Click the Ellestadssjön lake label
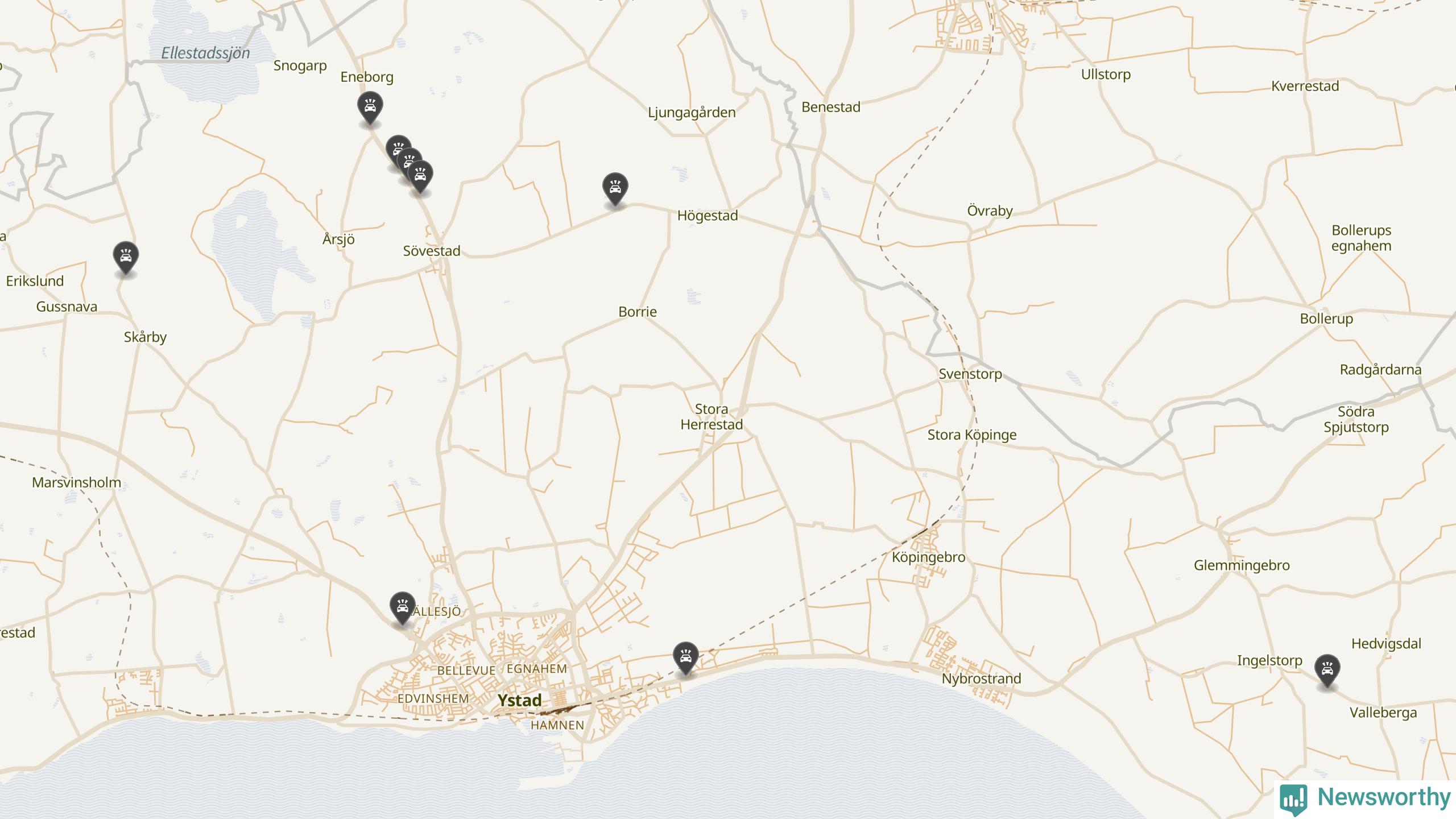This screenshot has width=1456, height=819. click(x=206, y=53)
